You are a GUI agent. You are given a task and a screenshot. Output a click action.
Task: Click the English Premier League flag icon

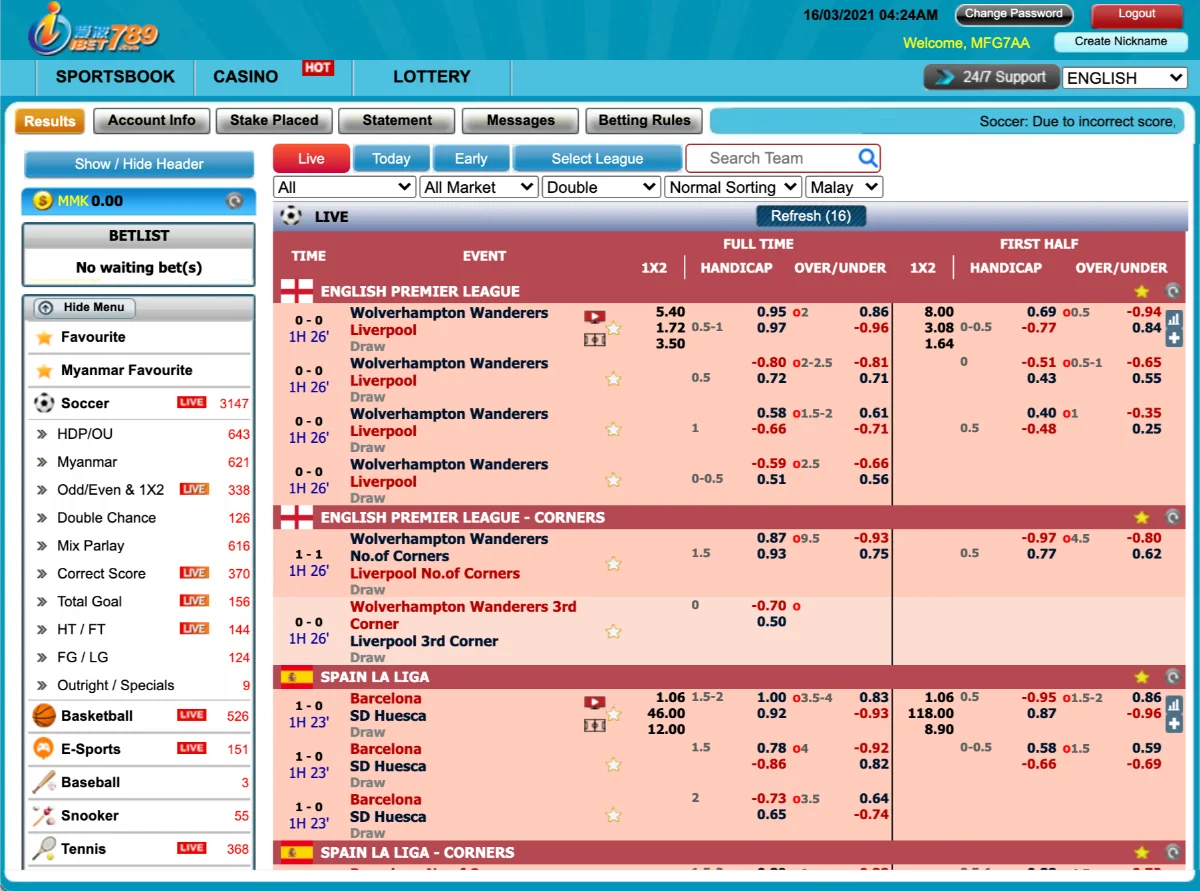point(296,292)
